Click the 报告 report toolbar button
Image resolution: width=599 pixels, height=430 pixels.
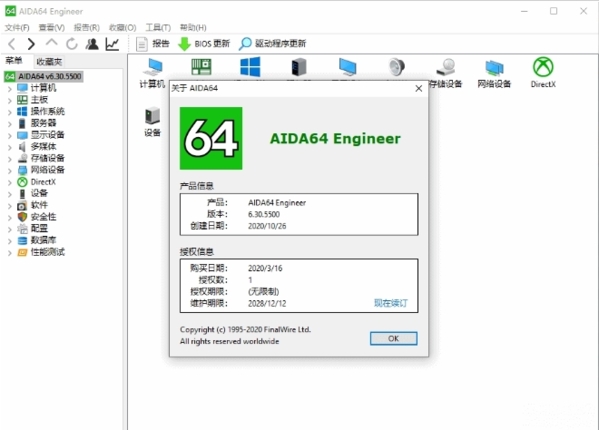152,44
